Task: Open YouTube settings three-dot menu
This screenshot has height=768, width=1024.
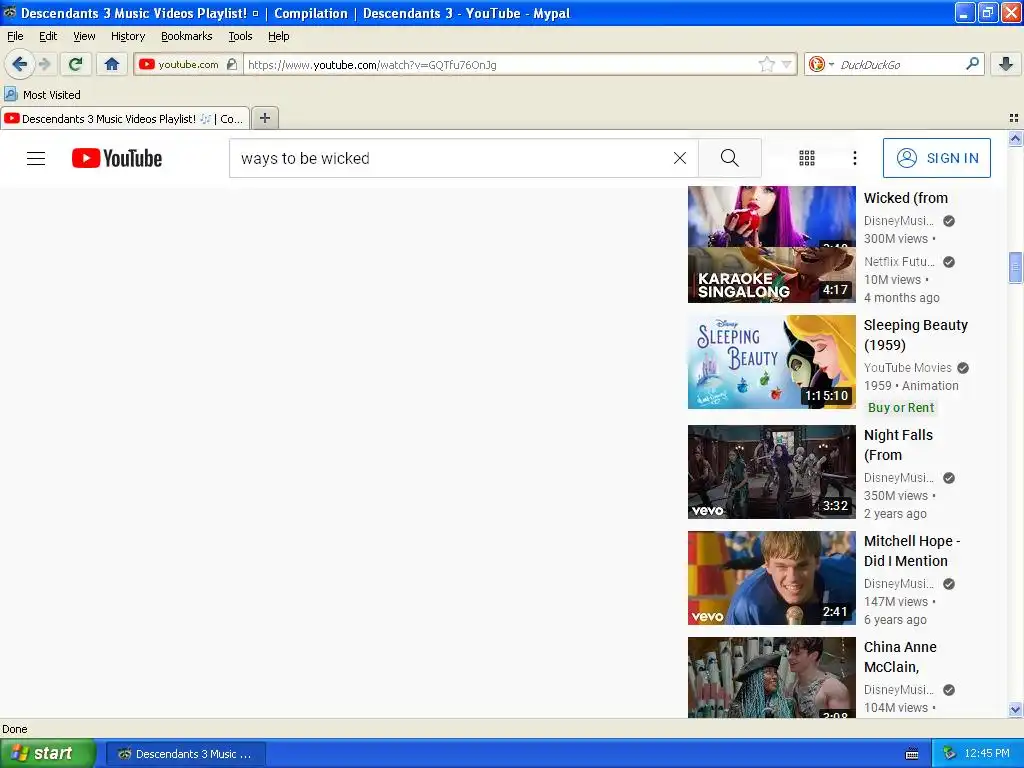Action: [854, 158]
